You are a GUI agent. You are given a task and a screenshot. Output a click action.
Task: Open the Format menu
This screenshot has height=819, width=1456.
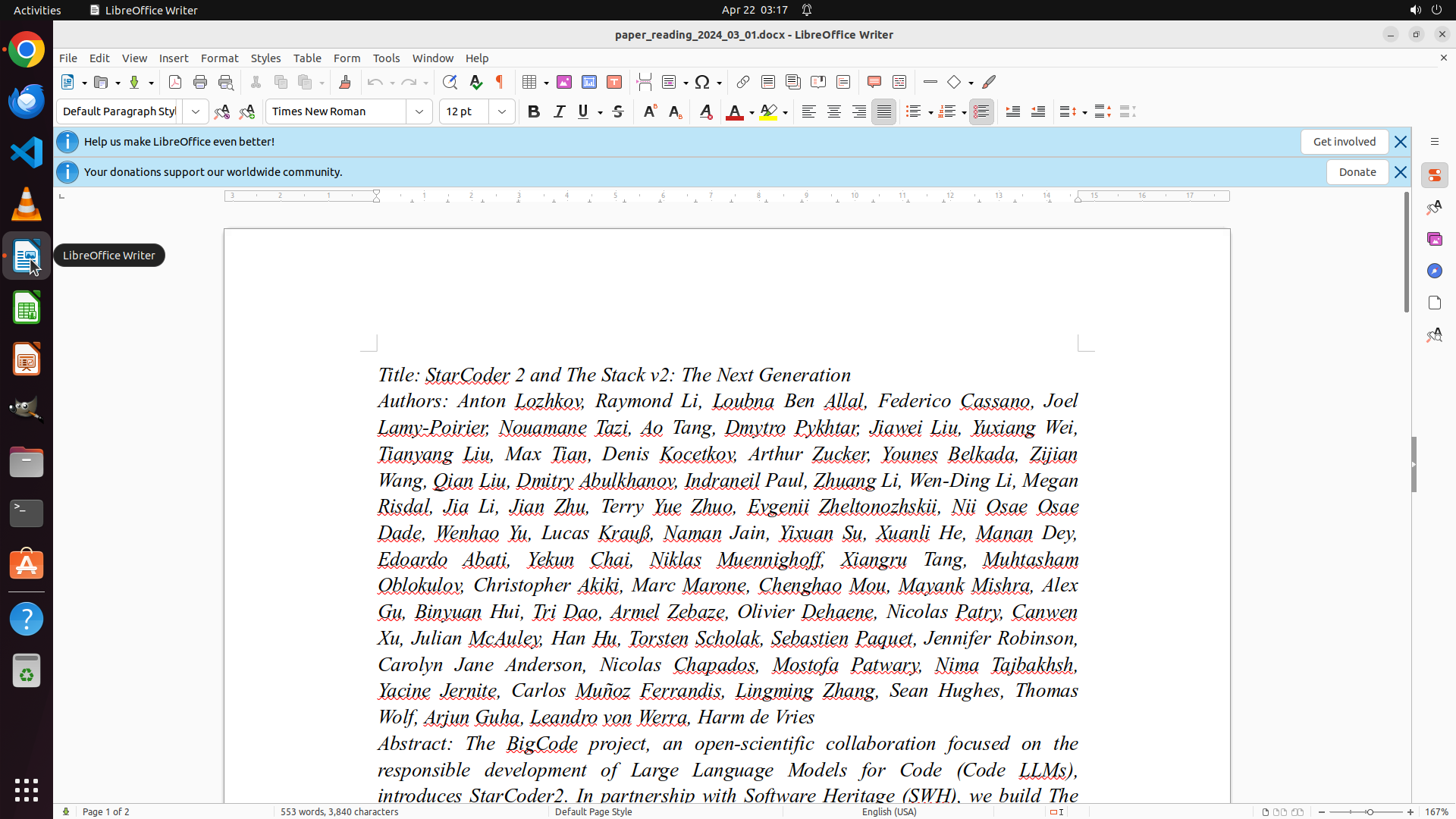[x=219, y=58]
